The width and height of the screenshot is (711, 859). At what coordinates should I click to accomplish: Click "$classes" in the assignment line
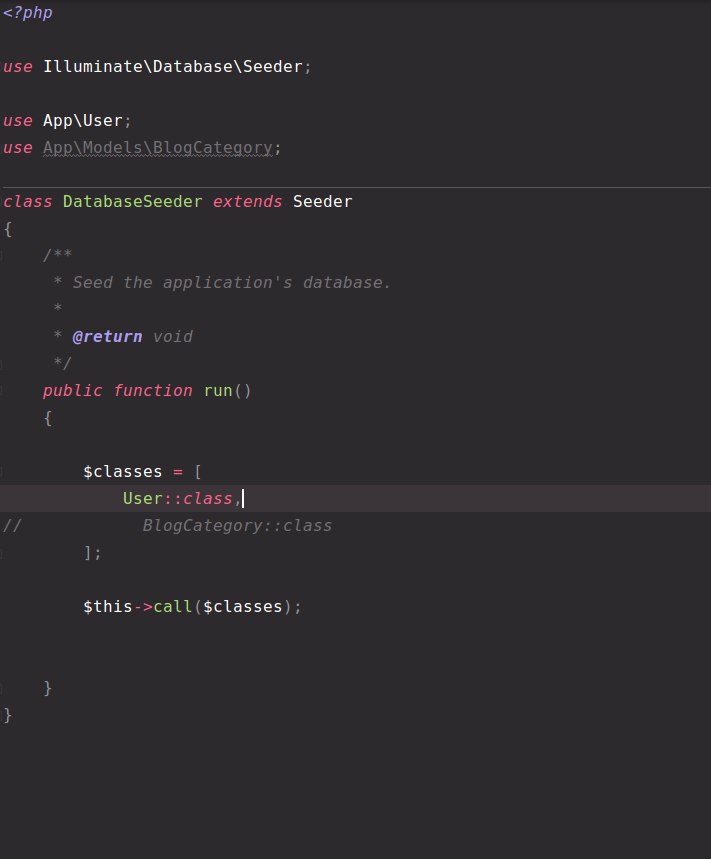123,472
